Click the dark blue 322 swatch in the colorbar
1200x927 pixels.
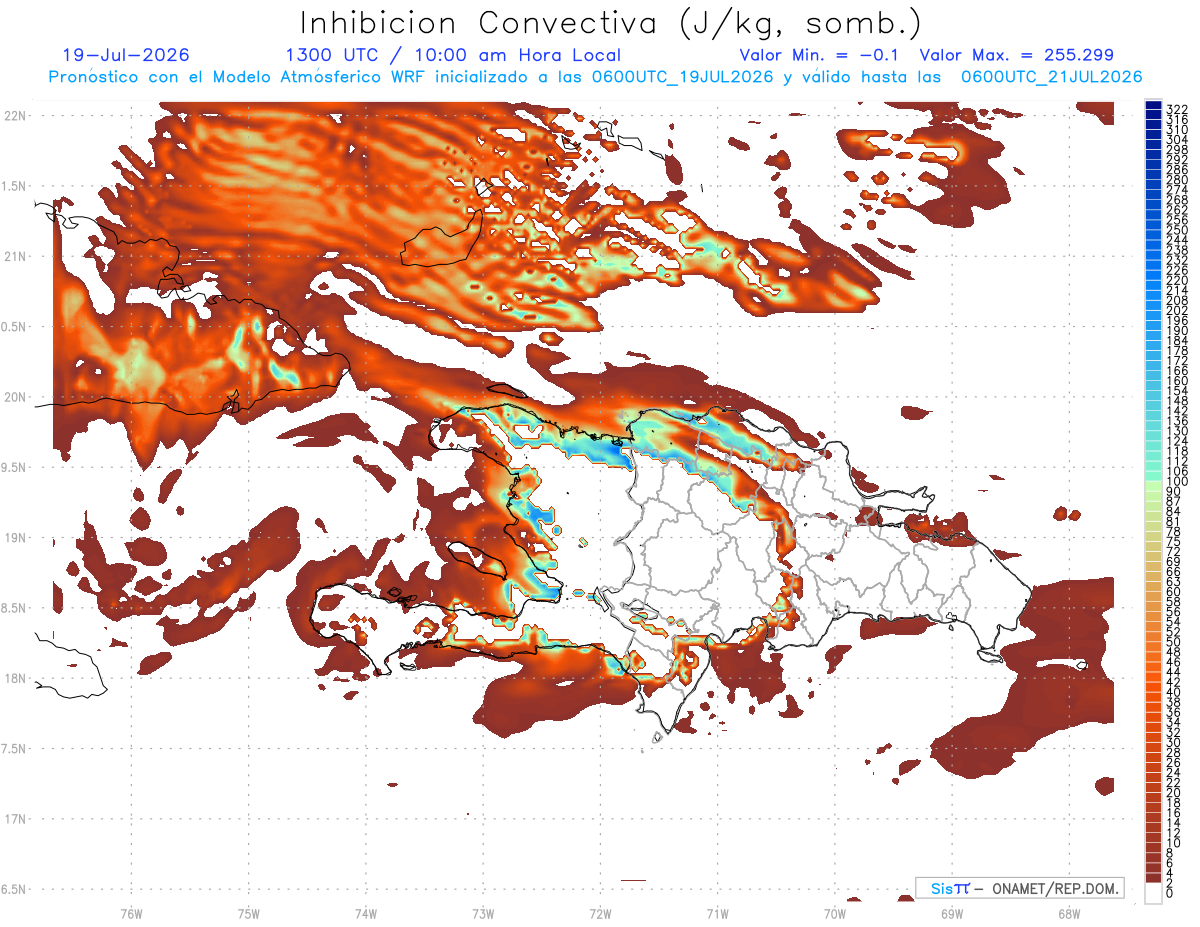[x=1153, y=105]
